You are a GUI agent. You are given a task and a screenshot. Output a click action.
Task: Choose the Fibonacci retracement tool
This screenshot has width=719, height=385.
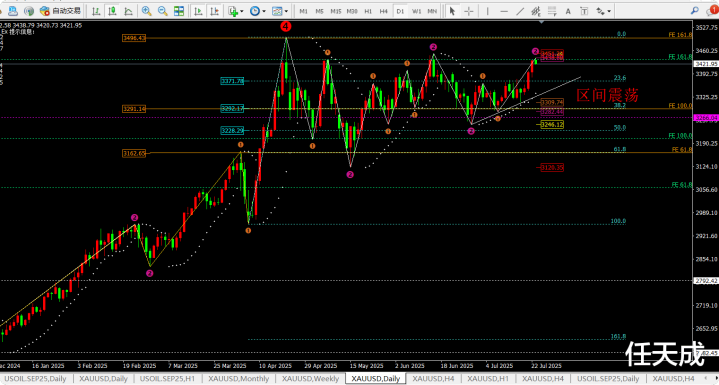pyautogui.click(x=553, y=11)
